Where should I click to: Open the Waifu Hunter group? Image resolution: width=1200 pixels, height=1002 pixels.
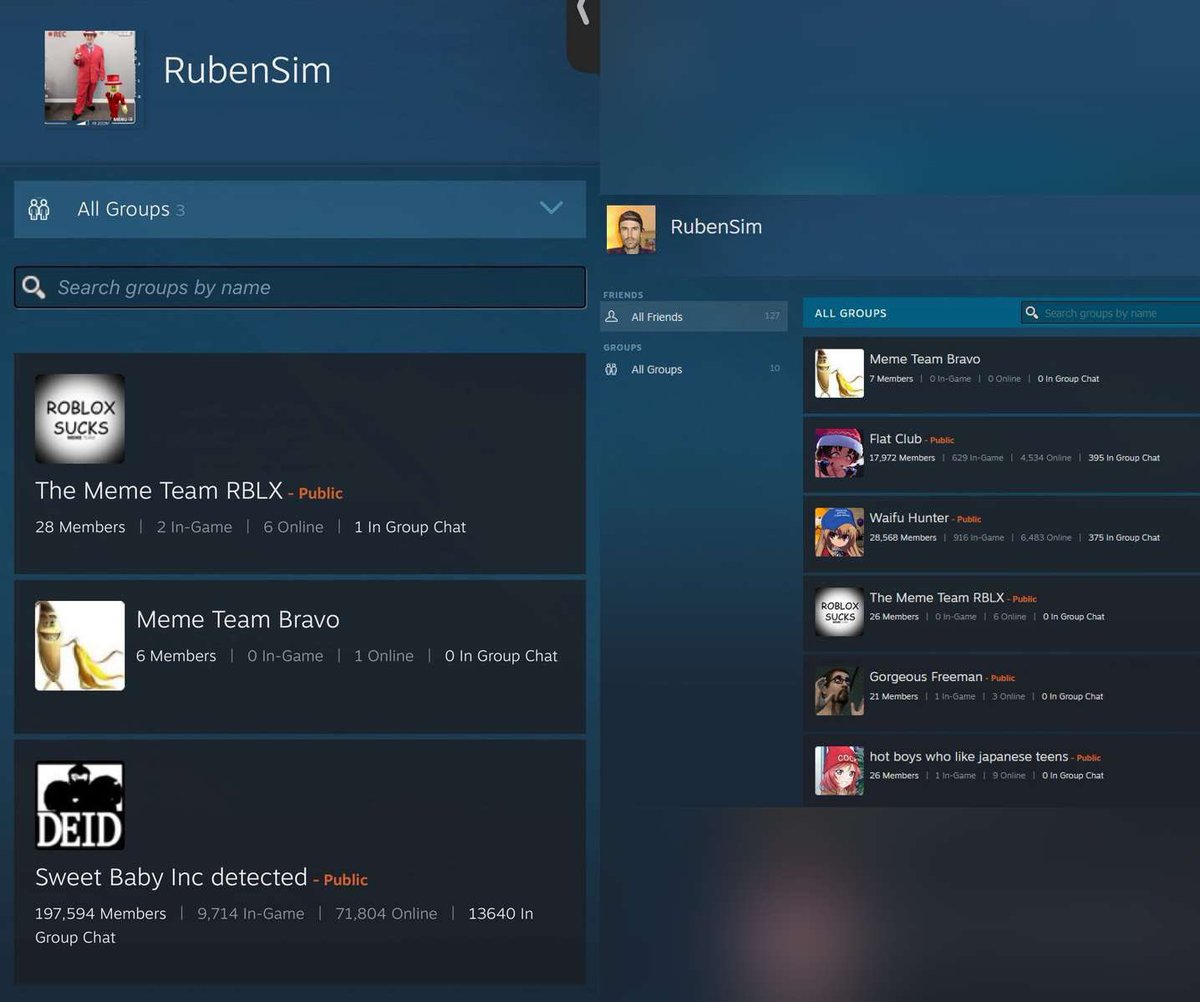point(909,518)
